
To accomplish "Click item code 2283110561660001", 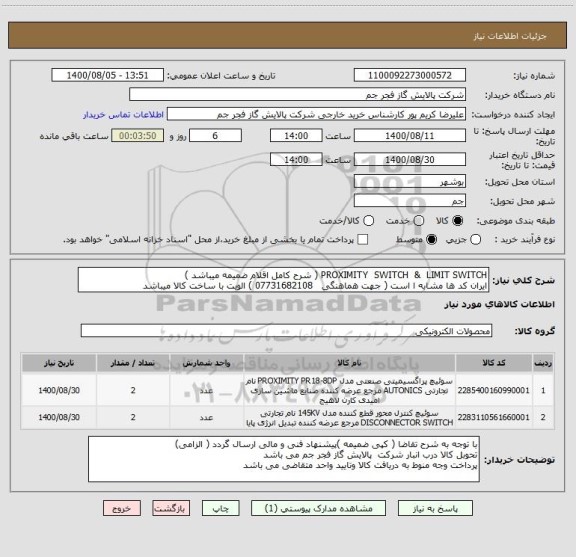I will point(494,417).
